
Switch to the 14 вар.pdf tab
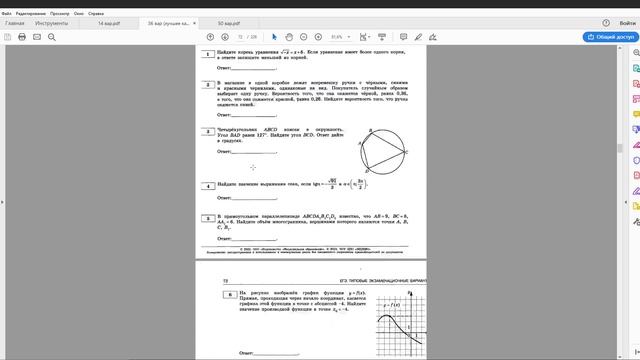pos(109,23)
